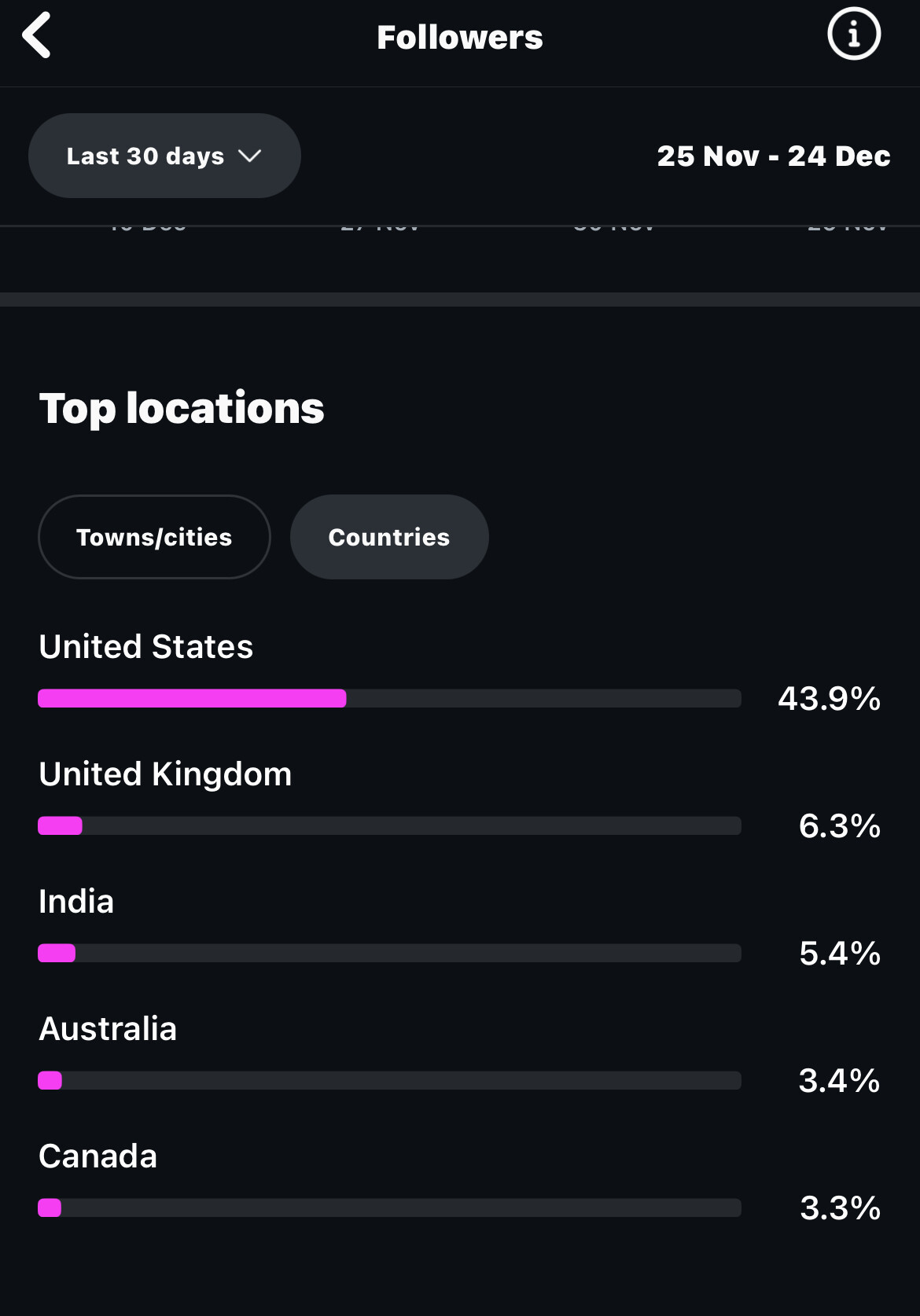920x1316 pixels.
Task: Select the Countries tab
Action: 389,537
